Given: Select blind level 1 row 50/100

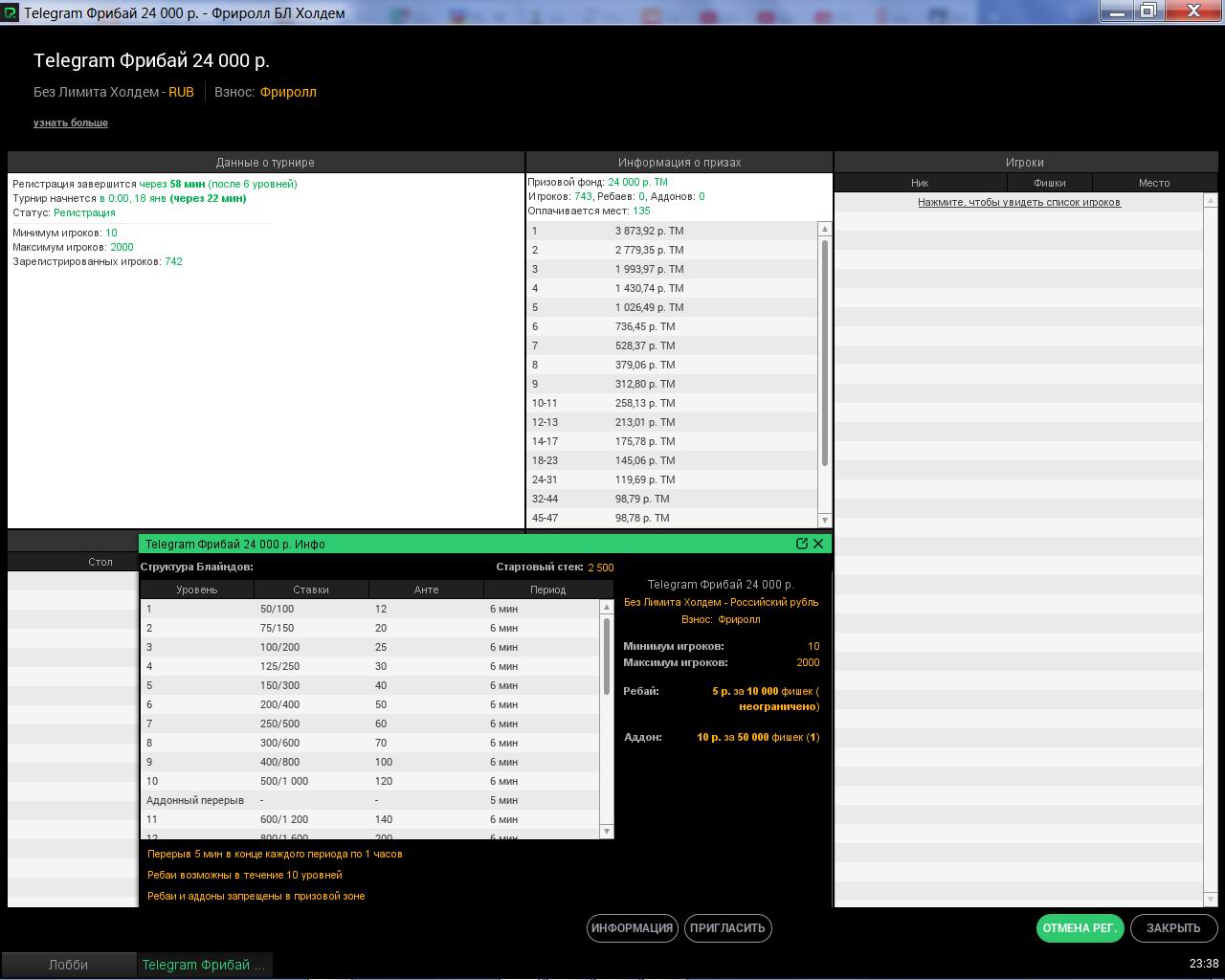Looking at the screenshot, I should click(x=369, y=609).
